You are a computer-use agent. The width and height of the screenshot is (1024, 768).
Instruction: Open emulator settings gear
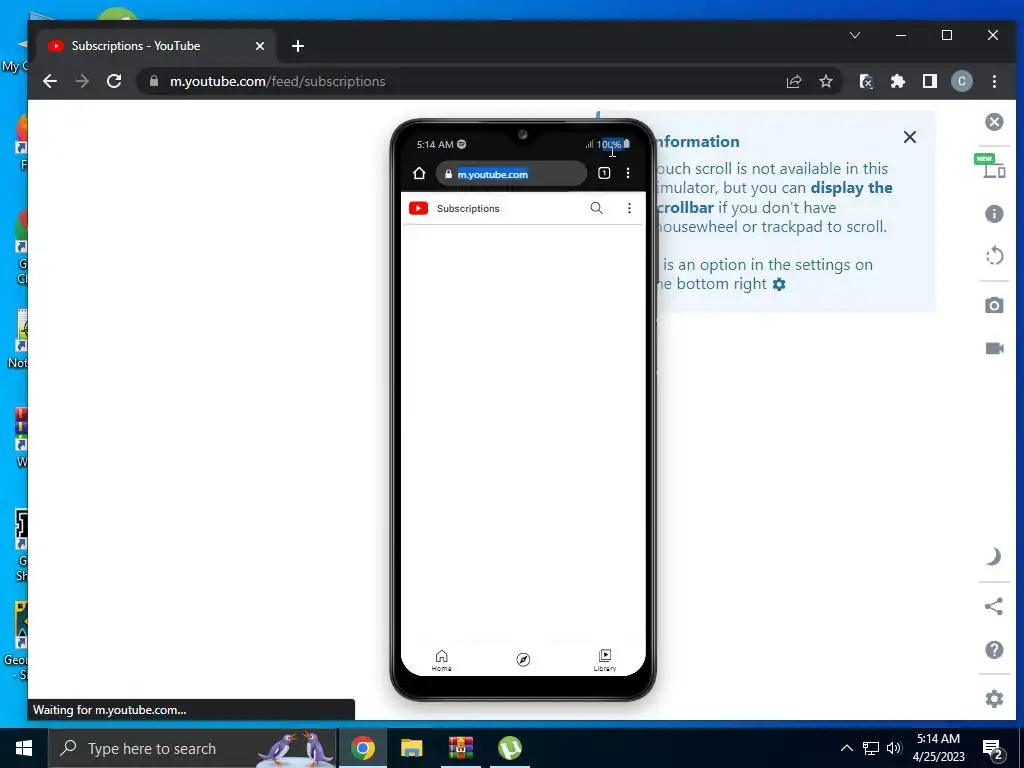994,699
